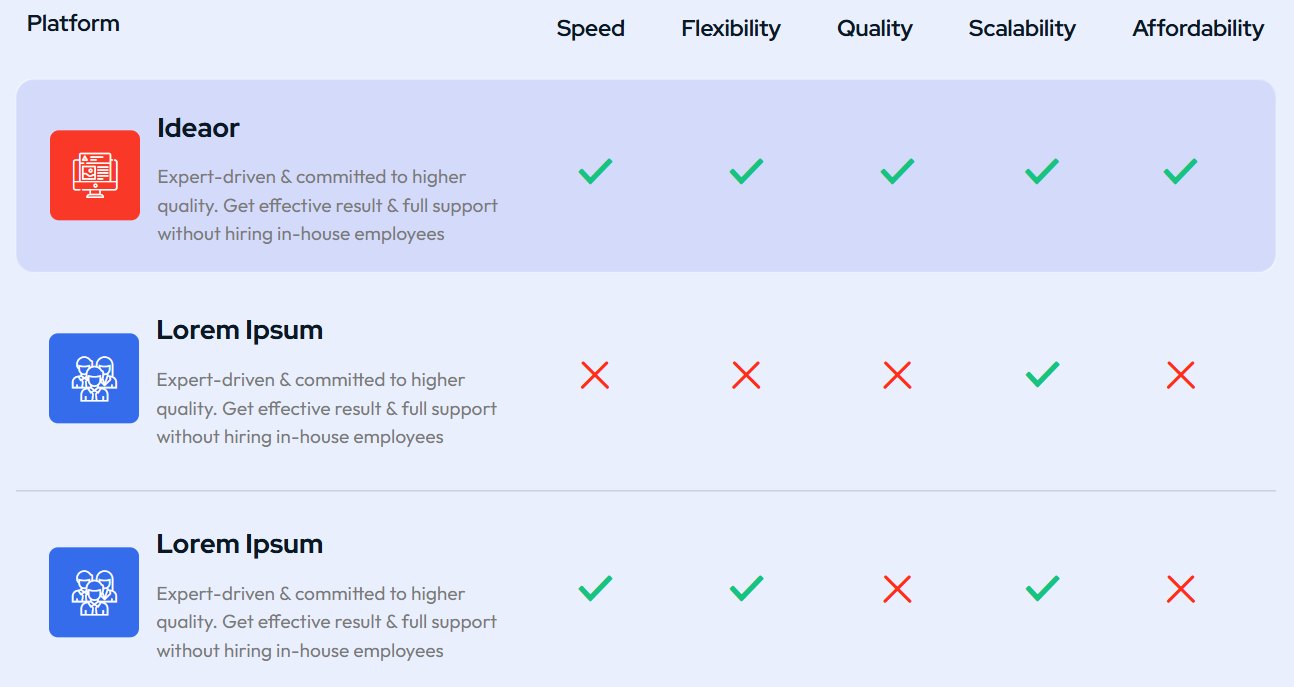Click the red Flexibility cross in the middle row

(x=746, y=376)
